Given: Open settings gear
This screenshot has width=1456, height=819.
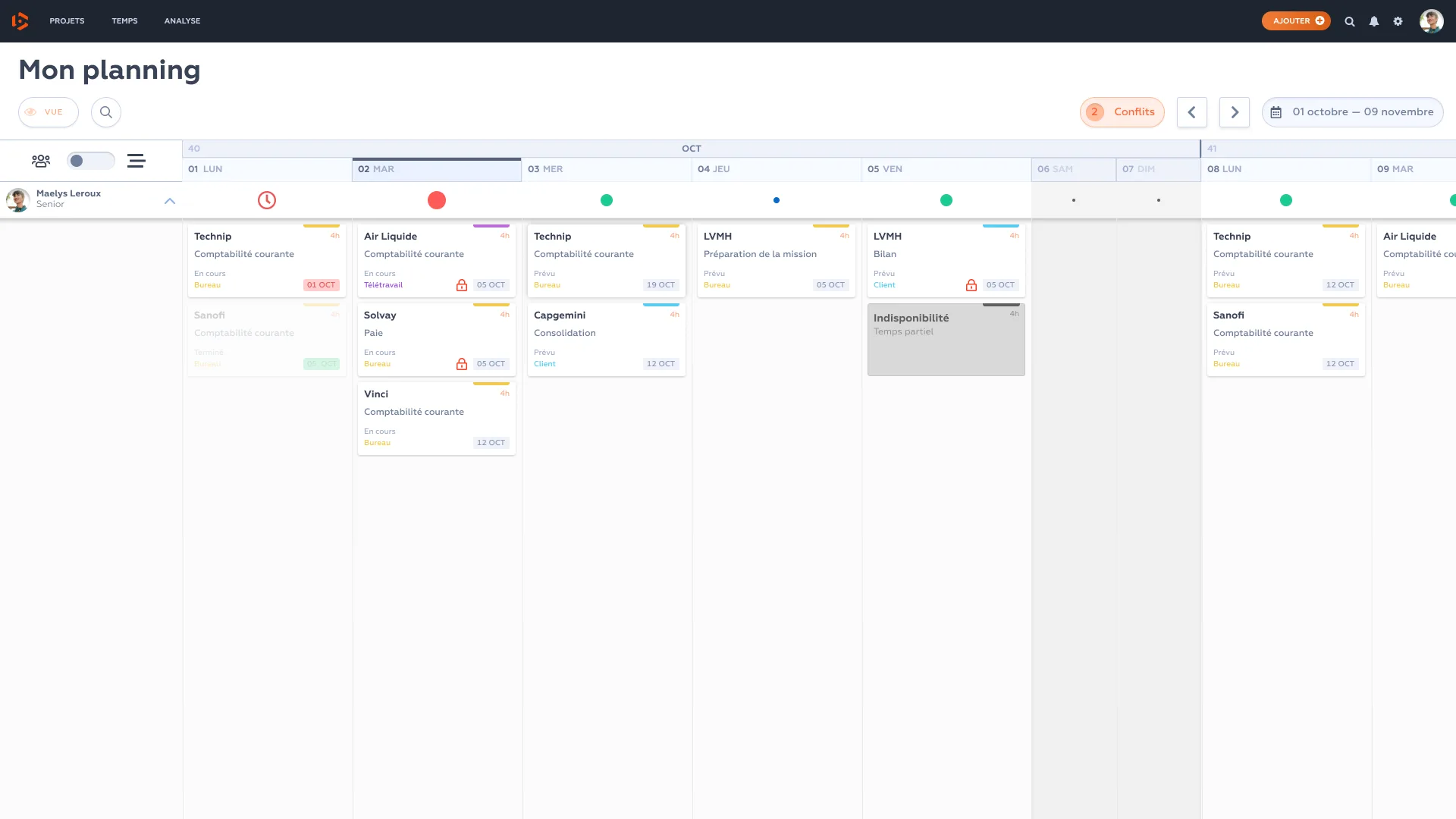Looking at the screenshot, I should (1398, 22).
